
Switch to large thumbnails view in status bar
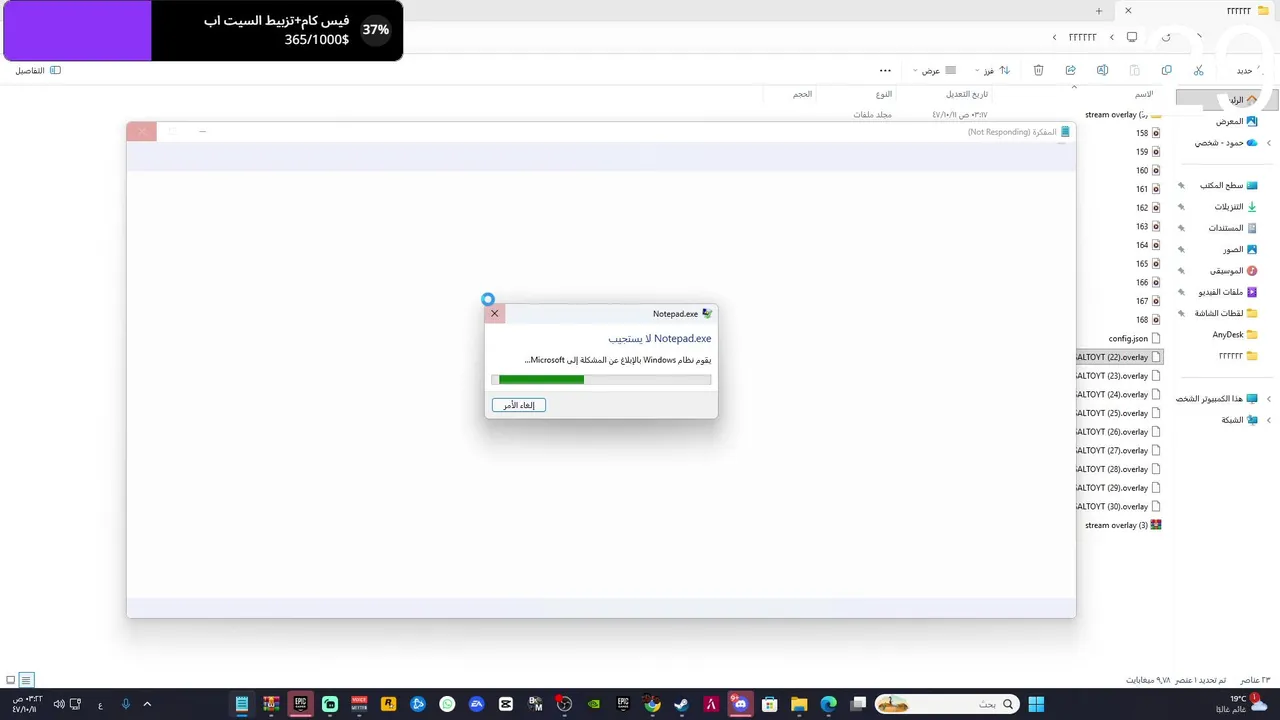(11, 680)
